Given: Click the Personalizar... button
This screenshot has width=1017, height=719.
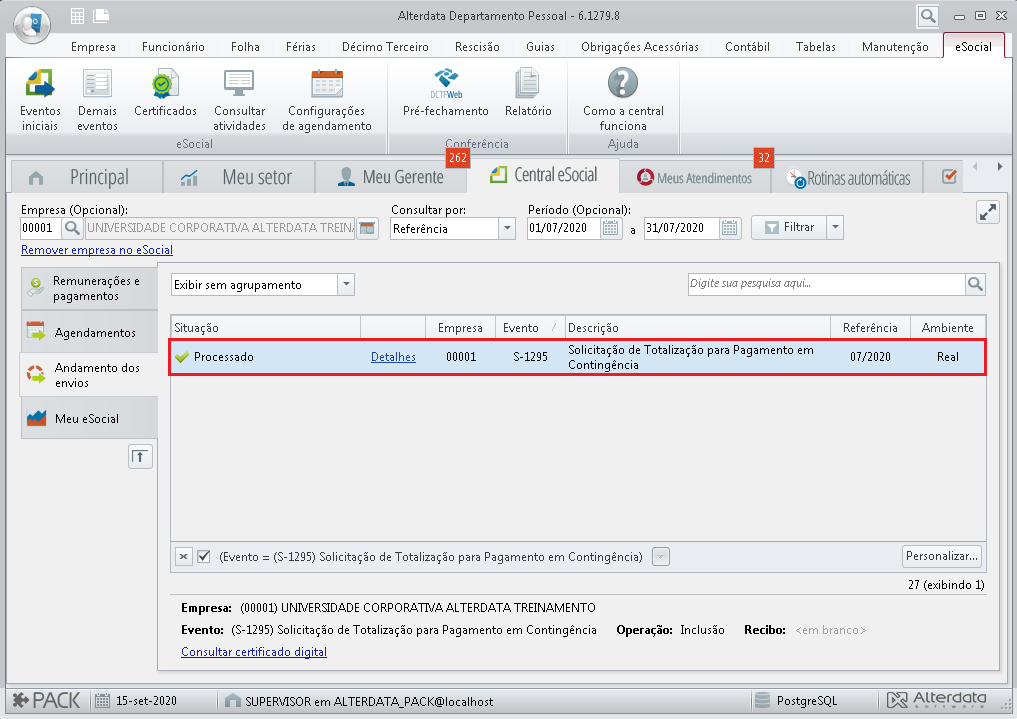Looking at the screenshot, I should coord(942,556).
